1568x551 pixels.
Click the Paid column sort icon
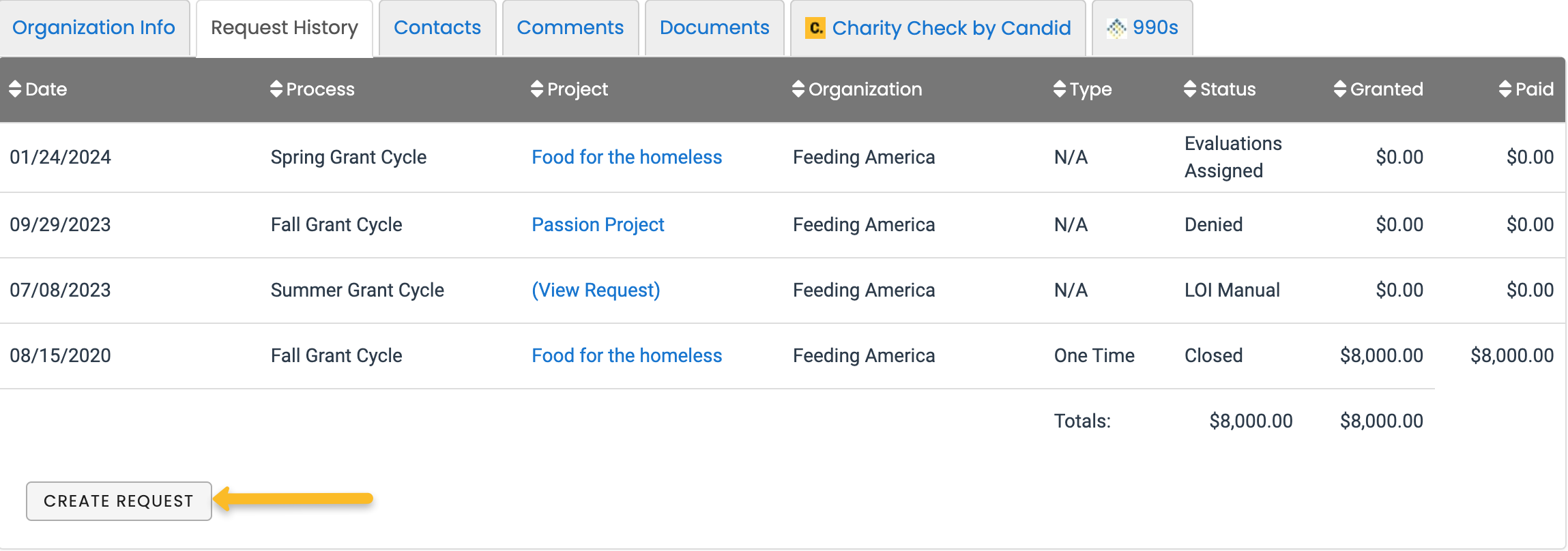(1505, 89)
